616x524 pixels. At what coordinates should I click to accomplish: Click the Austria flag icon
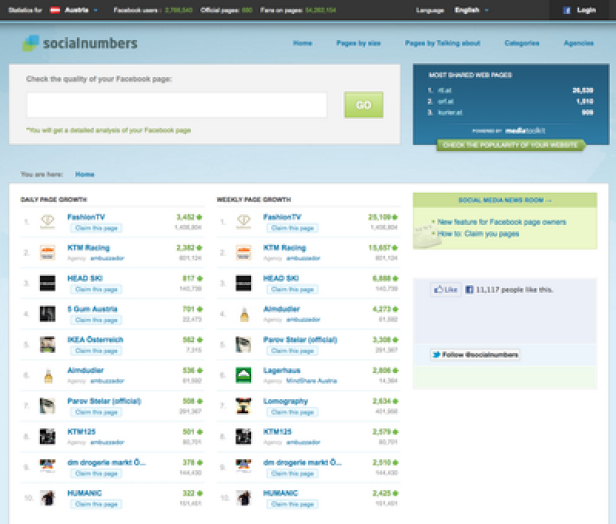pyautogui.click(x=55, y=10)
